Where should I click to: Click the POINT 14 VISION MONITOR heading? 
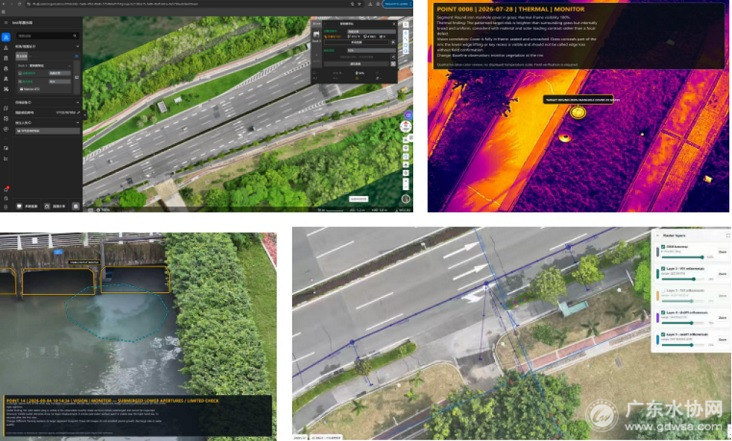[112, 400]
